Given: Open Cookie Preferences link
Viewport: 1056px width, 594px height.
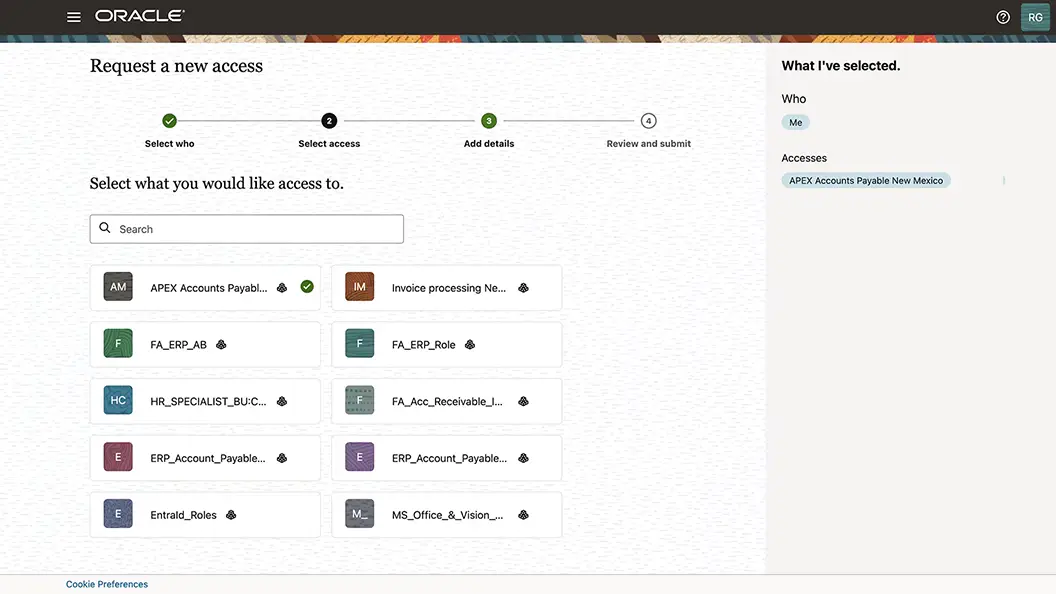Looking at the screenshot, I should click(x=107, y=584).
